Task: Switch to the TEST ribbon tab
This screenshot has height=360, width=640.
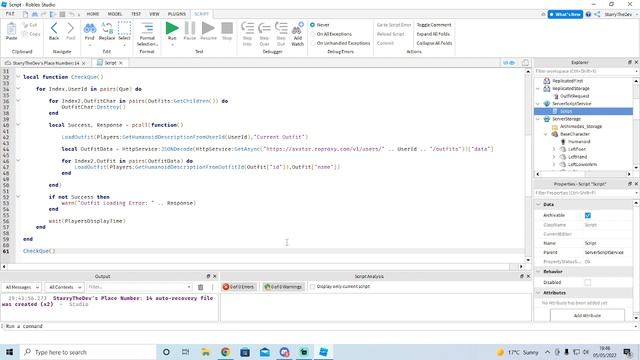Action: point(136,14)
